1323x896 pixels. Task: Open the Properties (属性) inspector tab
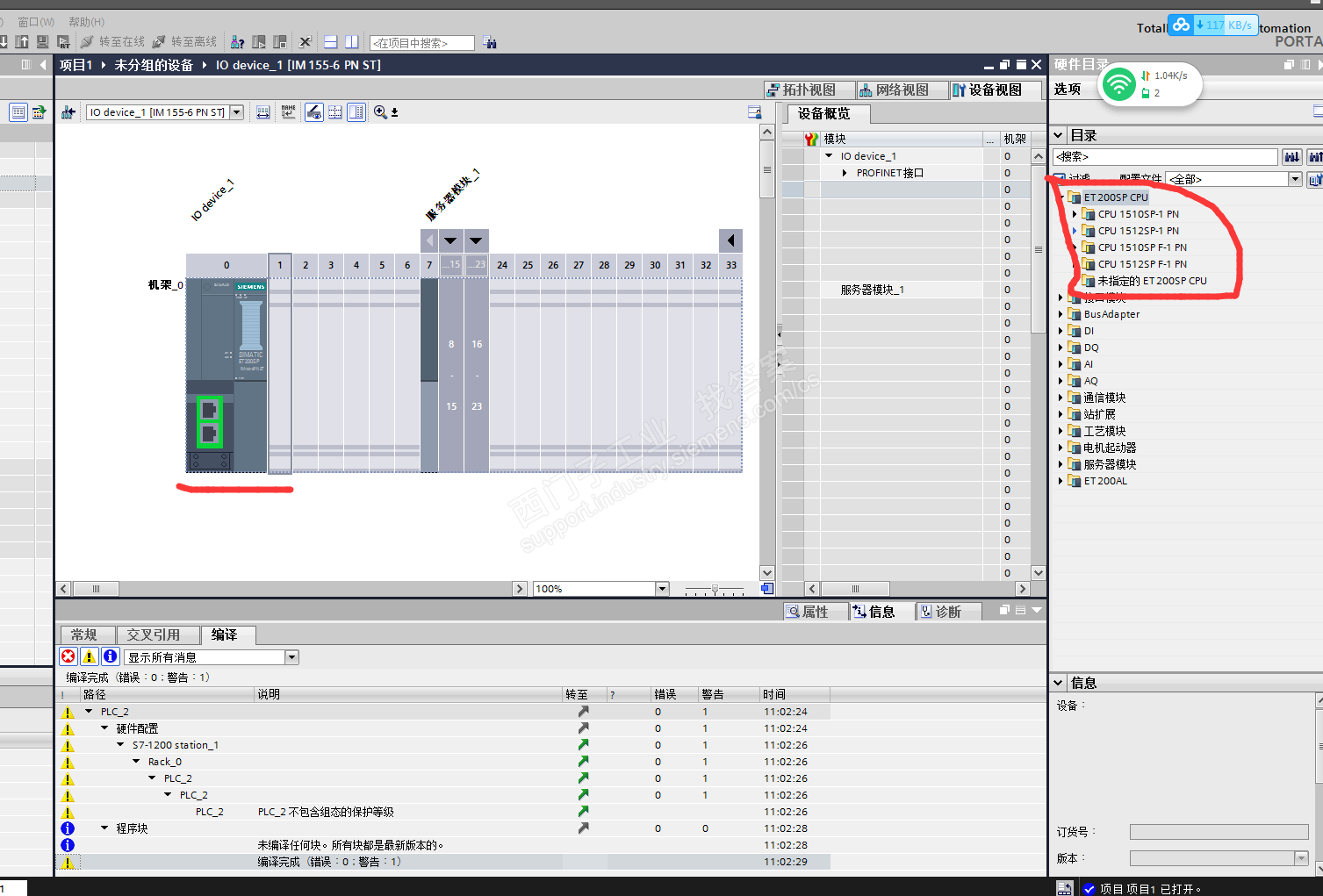pos(816,612)
